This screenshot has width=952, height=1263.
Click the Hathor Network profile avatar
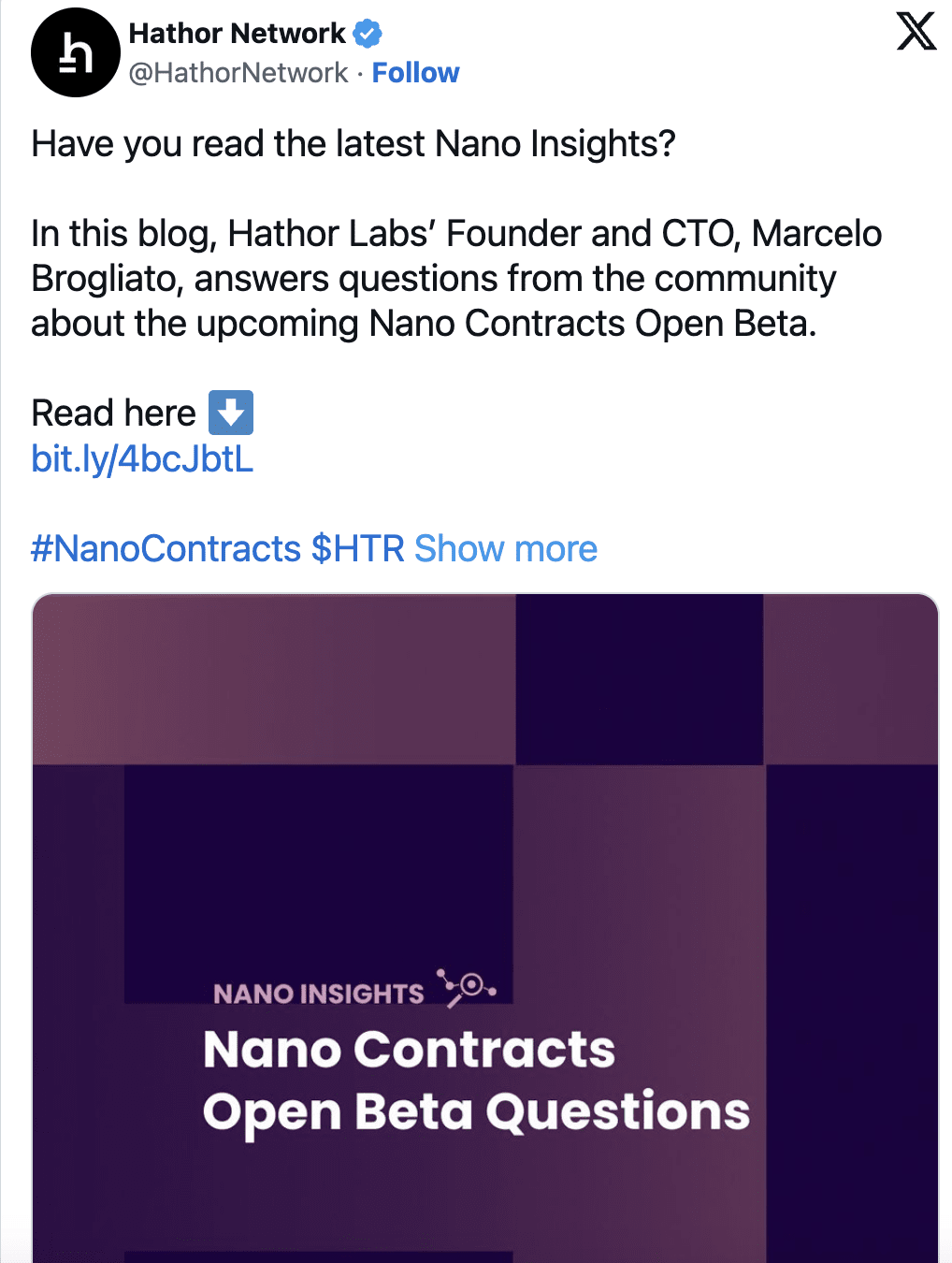click(75, 52)
